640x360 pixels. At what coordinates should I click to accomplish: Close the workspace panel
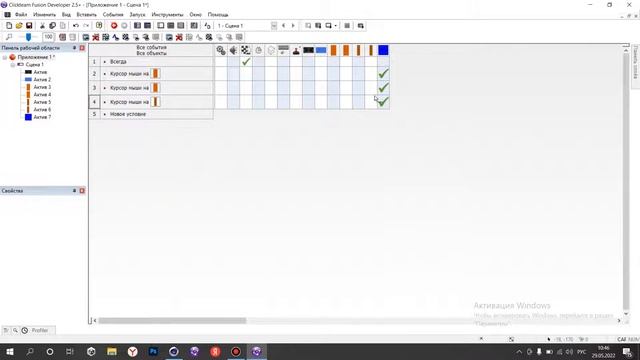click(x=82, y=48)
